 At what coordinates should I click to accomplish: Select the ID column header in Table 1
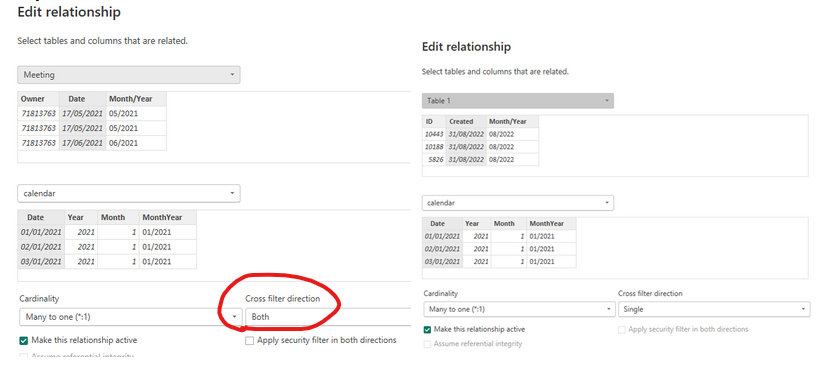click(435, 121)
